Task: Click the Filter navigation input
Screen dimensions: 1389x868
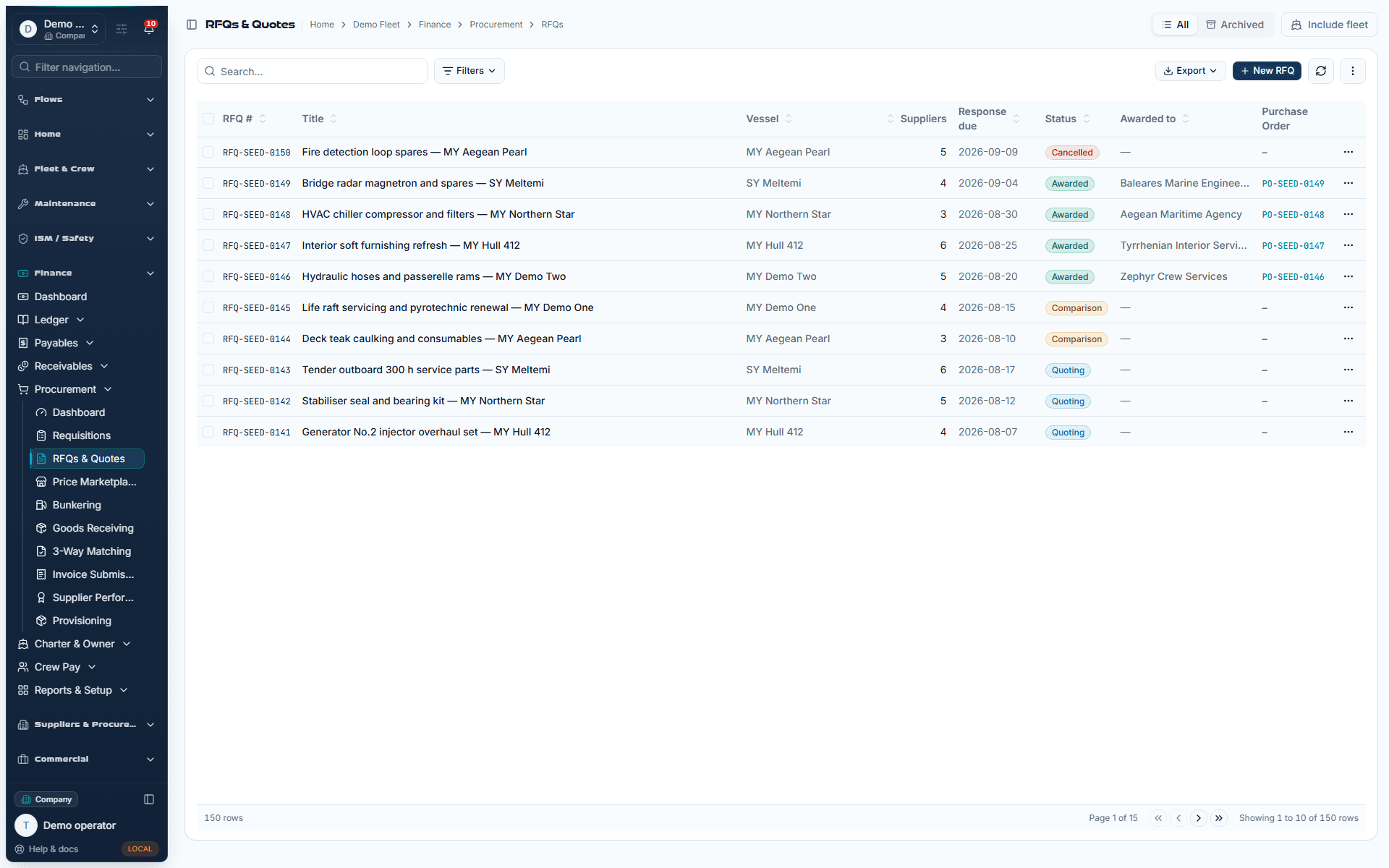Action: 87,67
